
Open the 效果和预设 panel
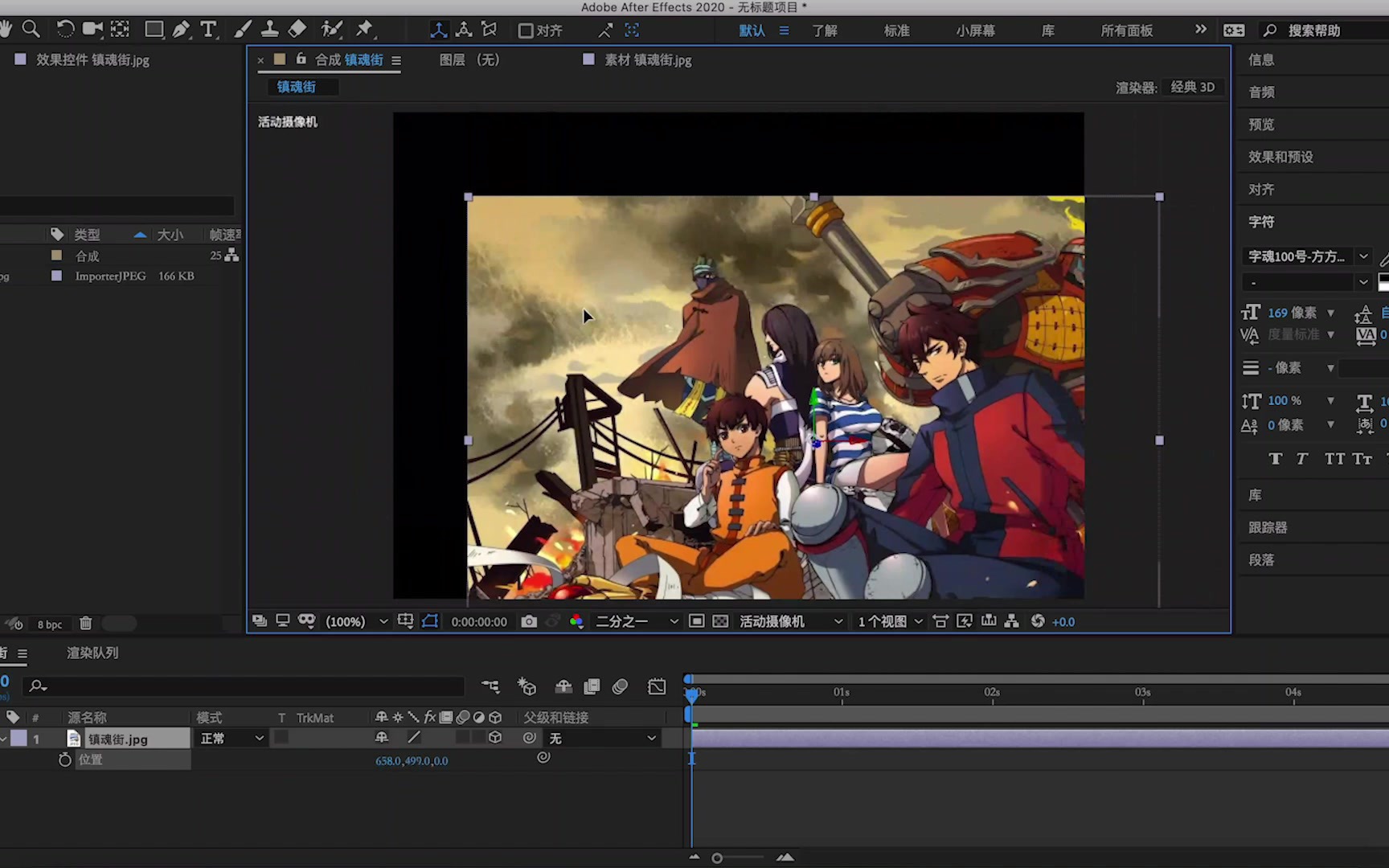click(x=1281, y=157)
